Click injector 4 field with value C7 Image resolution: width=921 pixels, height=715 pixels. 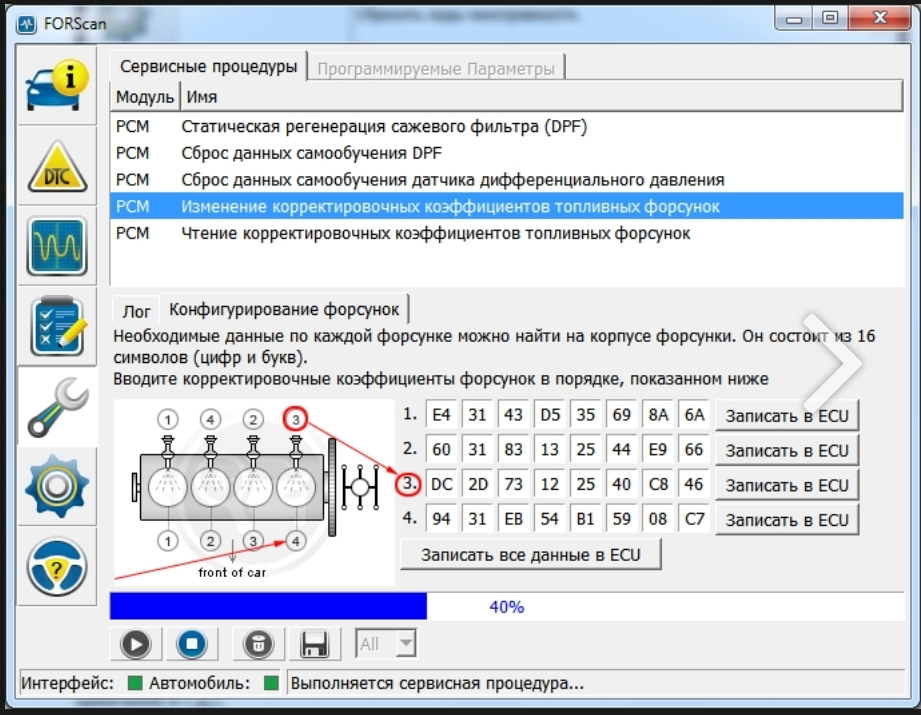[x=694, y=519]
